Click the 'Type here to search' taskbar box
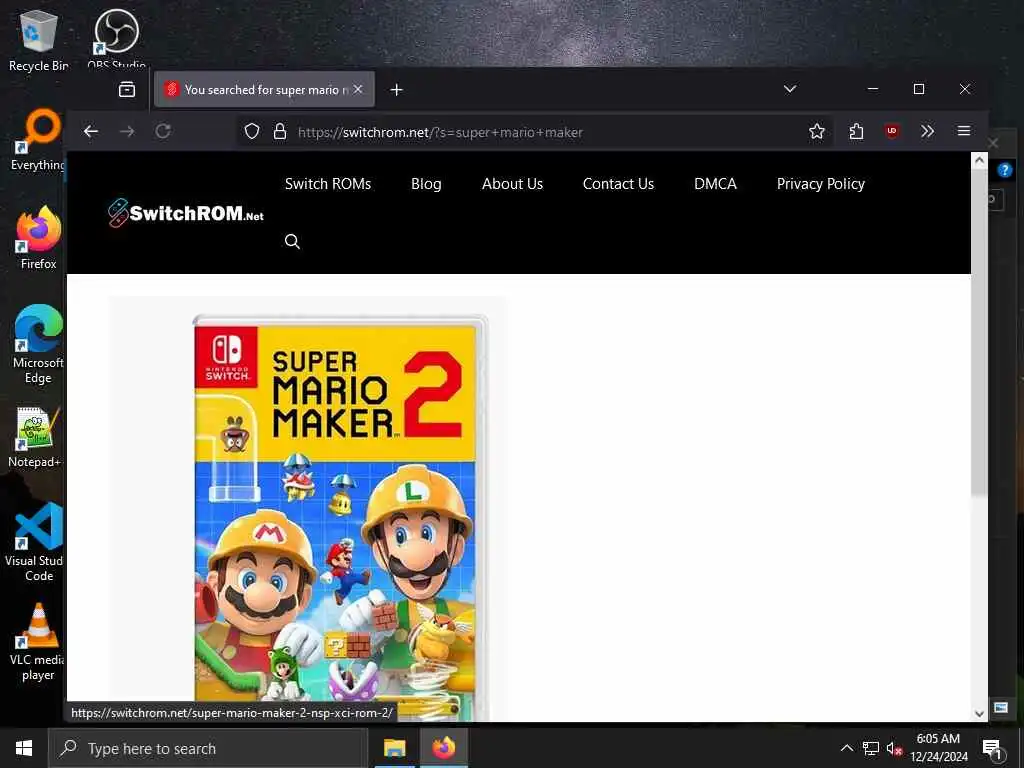 point(208,748)
